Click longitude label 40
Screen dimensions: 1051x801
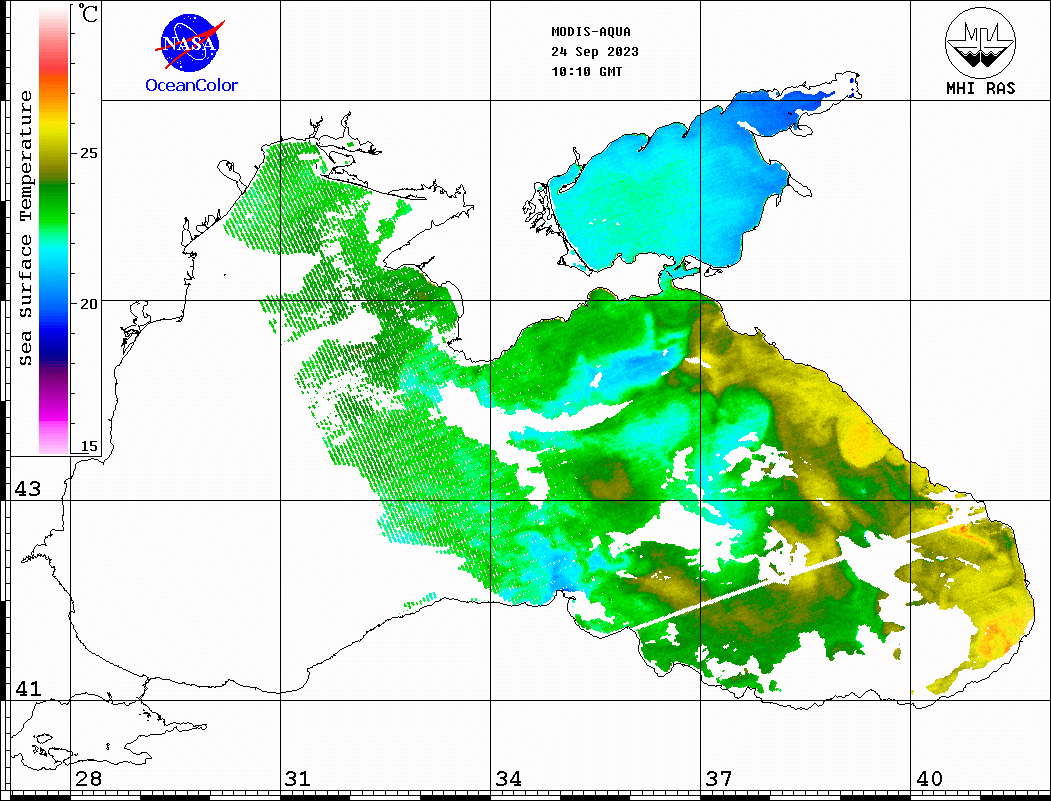coord(929,778)
